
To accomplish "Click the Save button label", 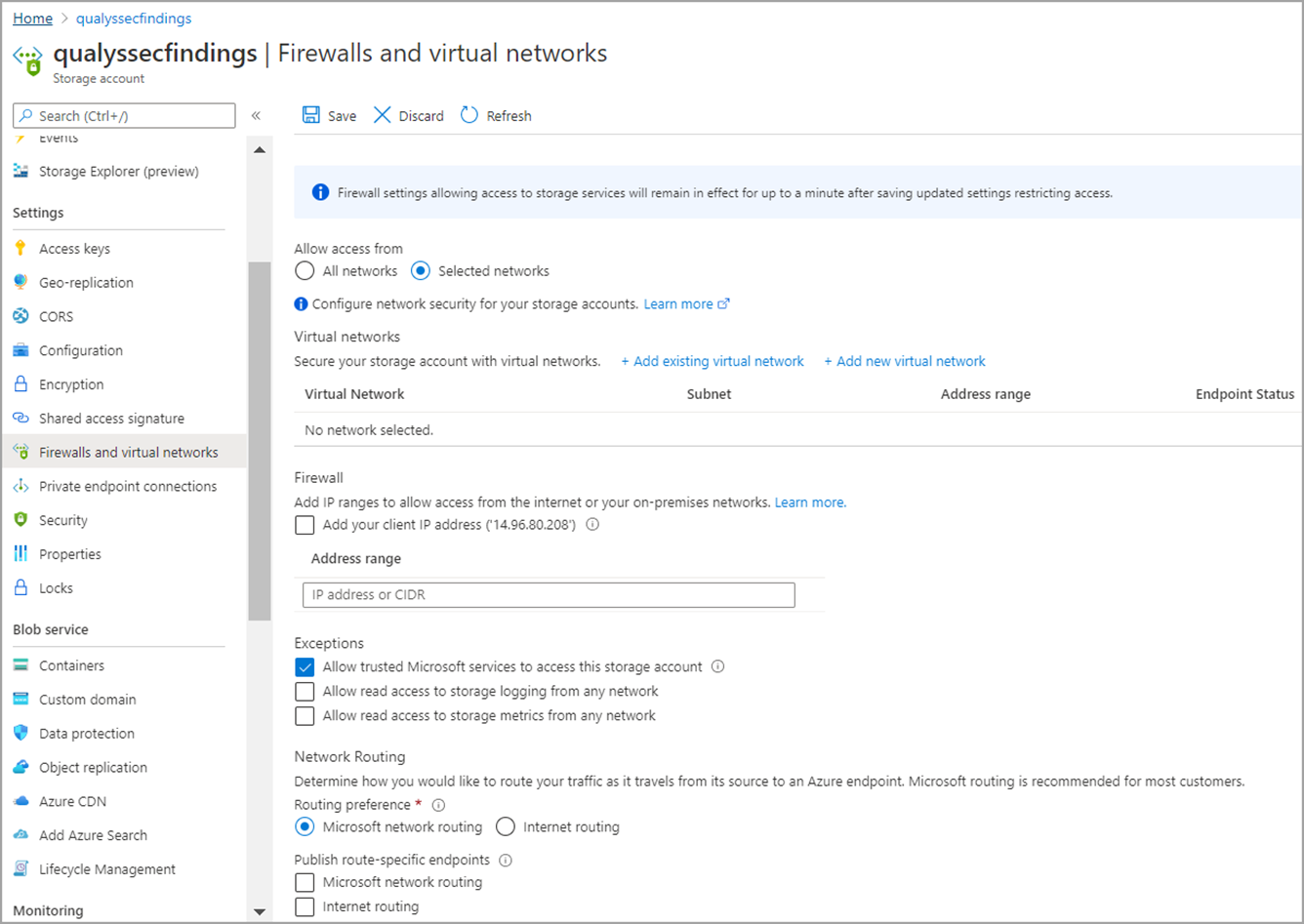I will (x=342, y=116).
